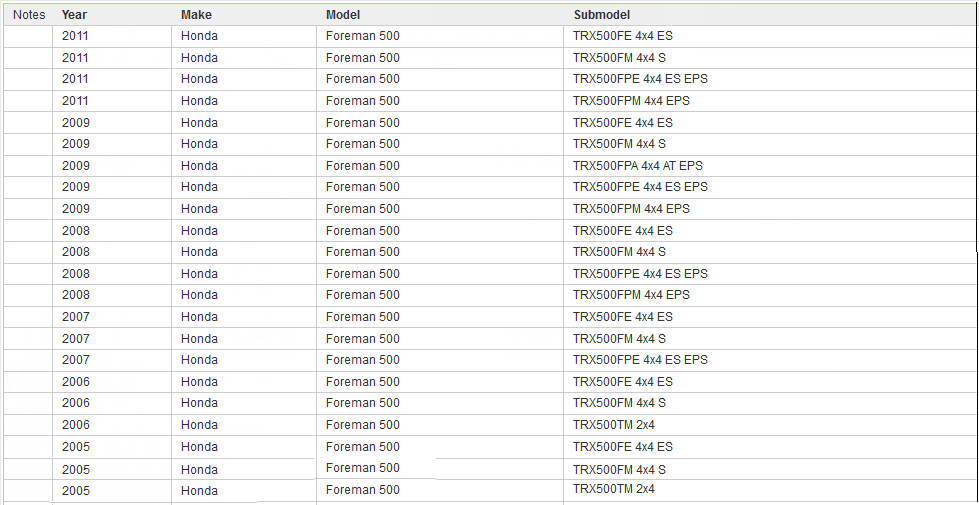
Task: Select the 2009 TRX500FPE 4x4 ES EPS cell
Action: [x=640, y=187]
